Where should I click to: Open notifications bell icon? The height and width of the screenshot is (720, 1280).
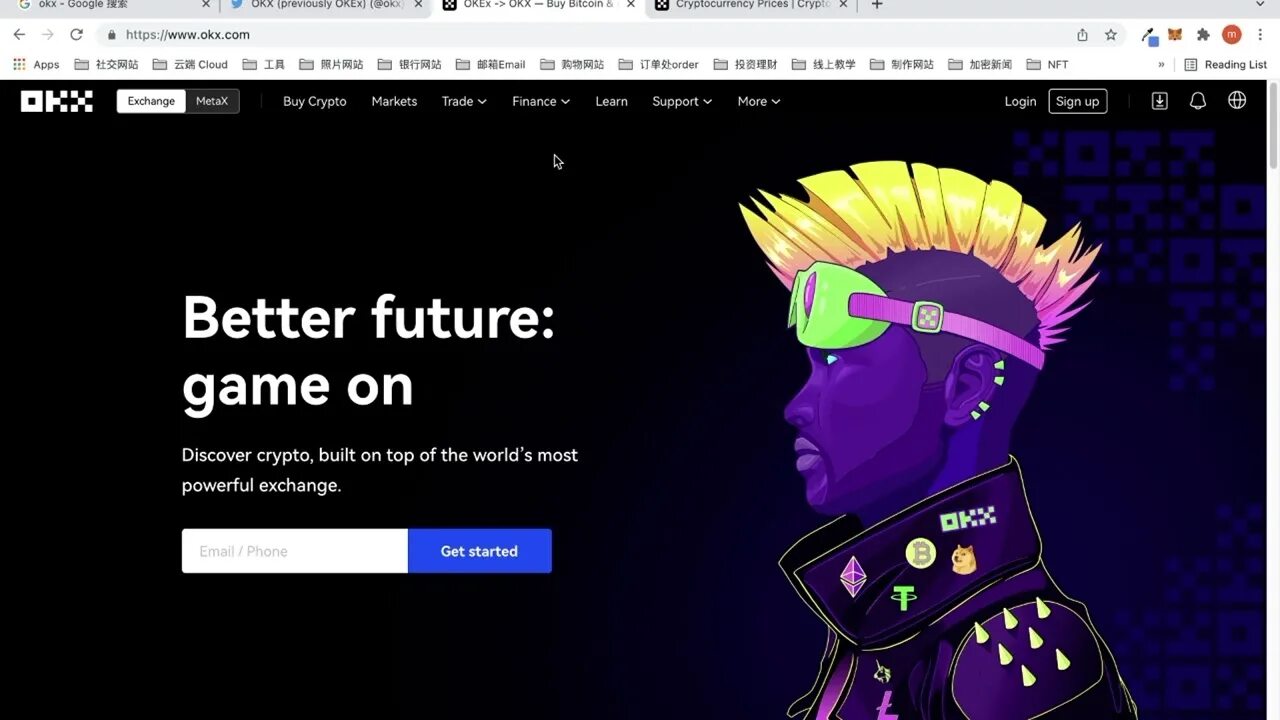click(x=1198, y=101)
